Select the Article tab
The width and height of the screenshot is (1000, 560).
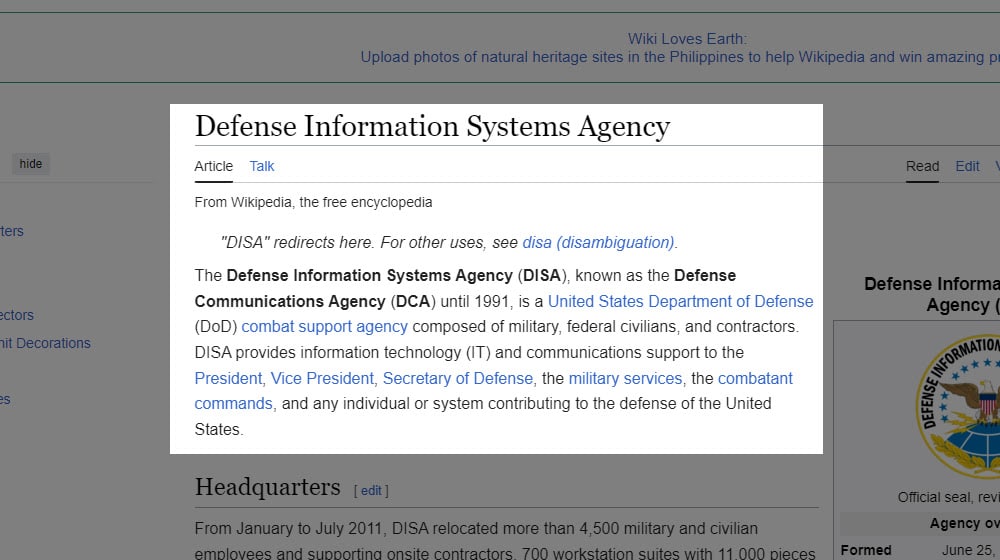214,166
